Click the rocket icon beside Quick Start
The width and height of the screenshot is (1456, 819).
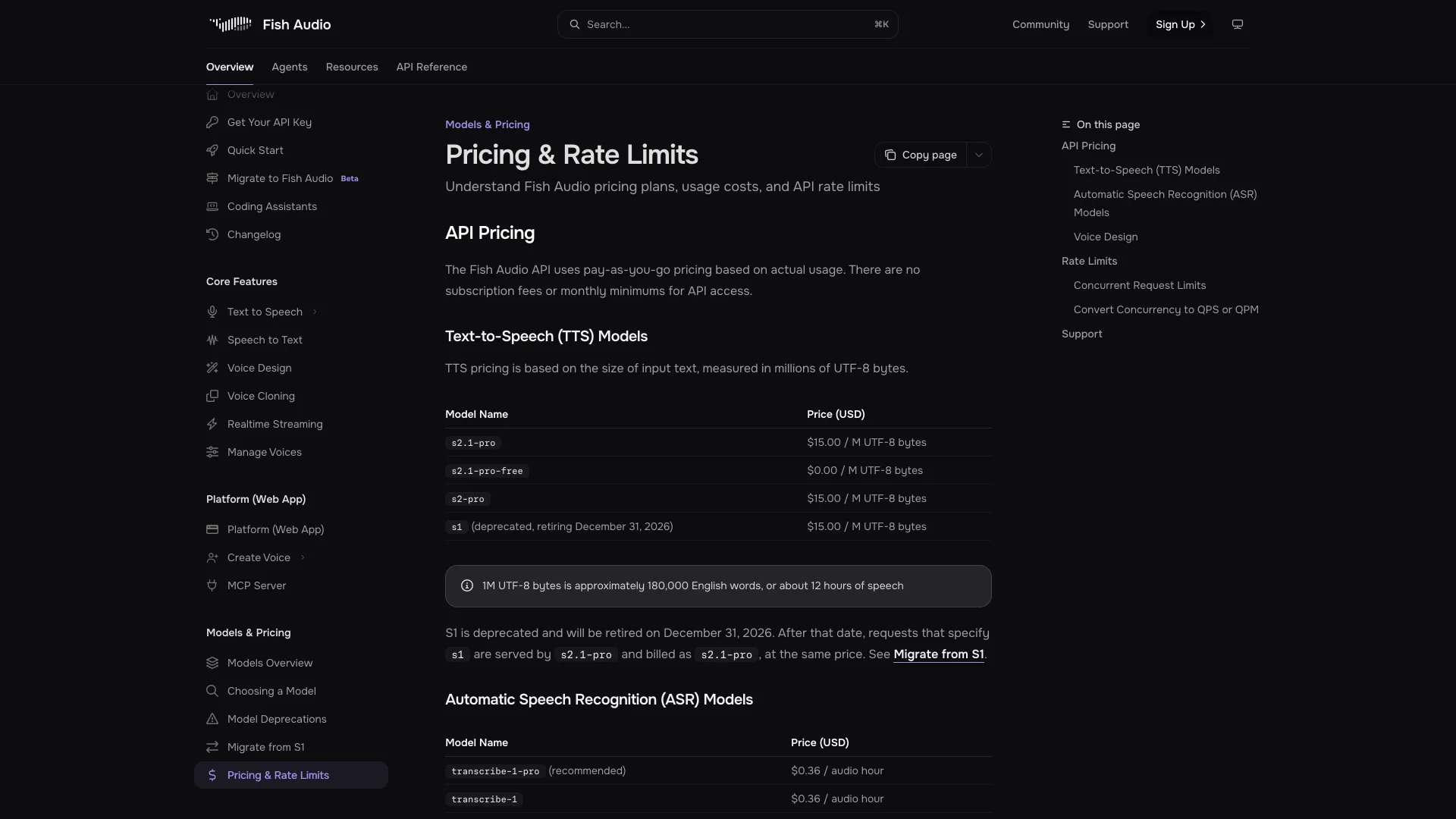[x=212, y=150]
